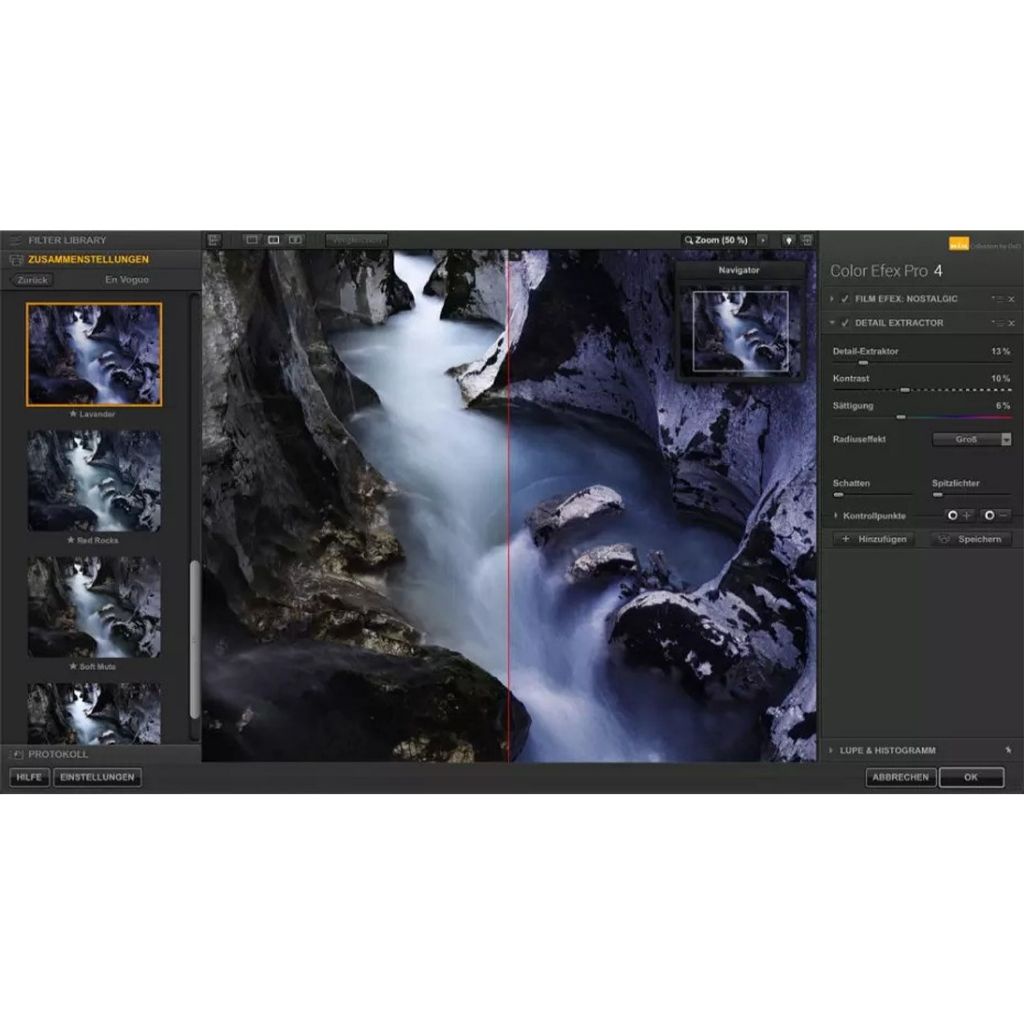Remove the Film Efex: Nostalgic filter
This screenshot has width=1024, height=1024.
pyautogui.click(x=1011, y=299)
